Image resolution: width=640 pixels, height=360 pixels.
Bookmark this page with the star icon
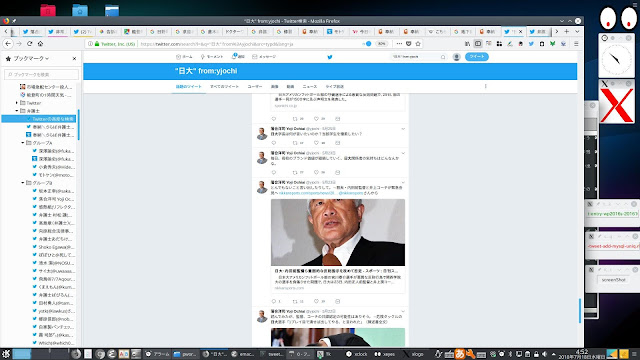(x=418, y=44)
